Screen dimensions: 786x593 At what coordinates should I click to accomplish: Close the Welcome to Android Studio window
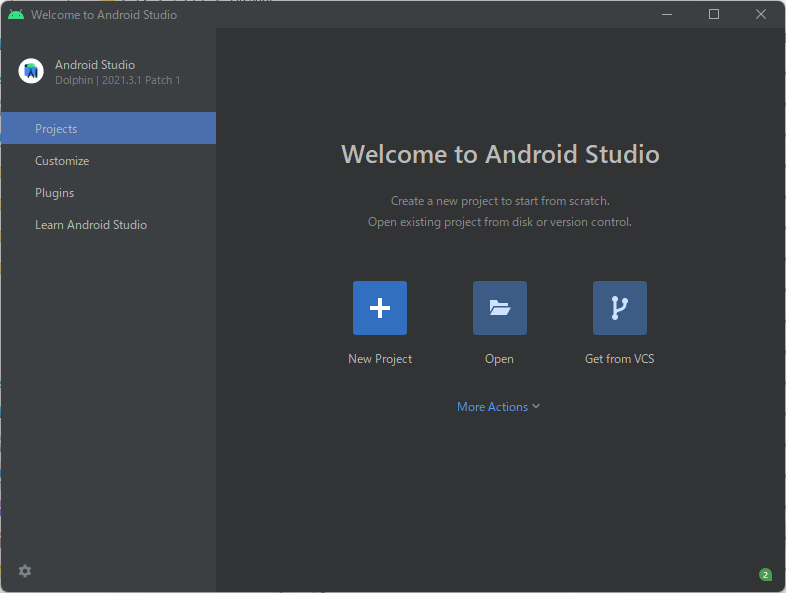tap(761, 14)
